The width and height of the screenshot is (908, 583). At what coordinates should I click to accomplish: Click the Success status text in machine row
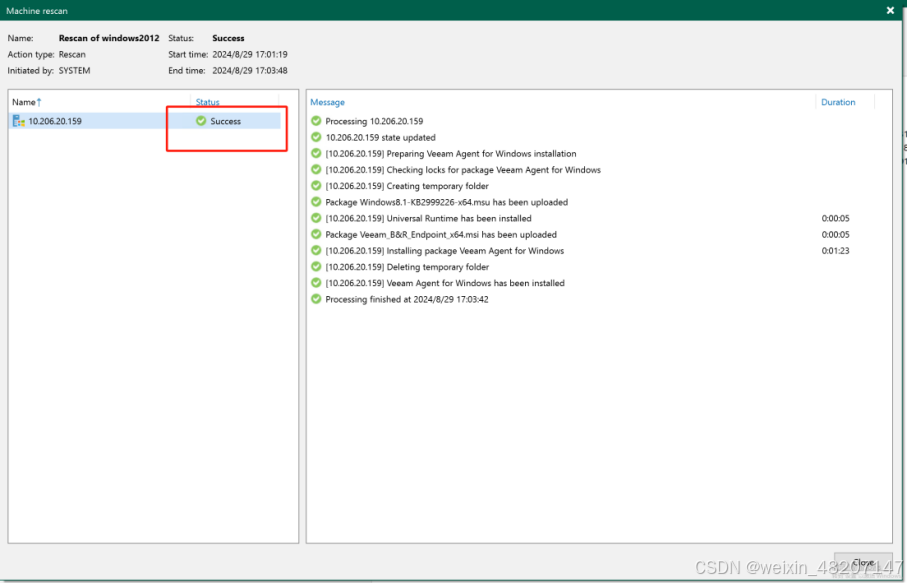(x=225, y=121)
